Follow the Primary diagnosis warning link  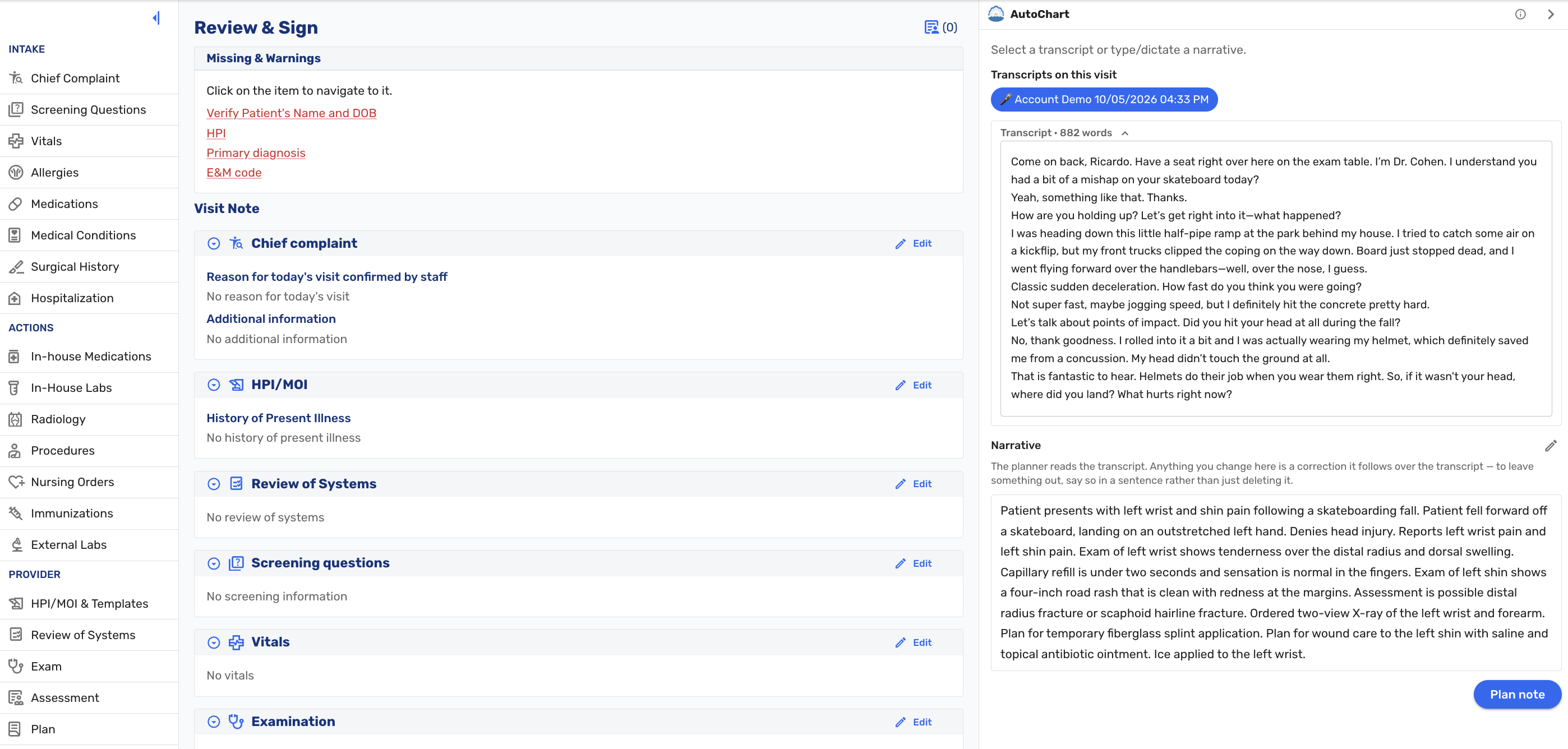tap(256, 152)
